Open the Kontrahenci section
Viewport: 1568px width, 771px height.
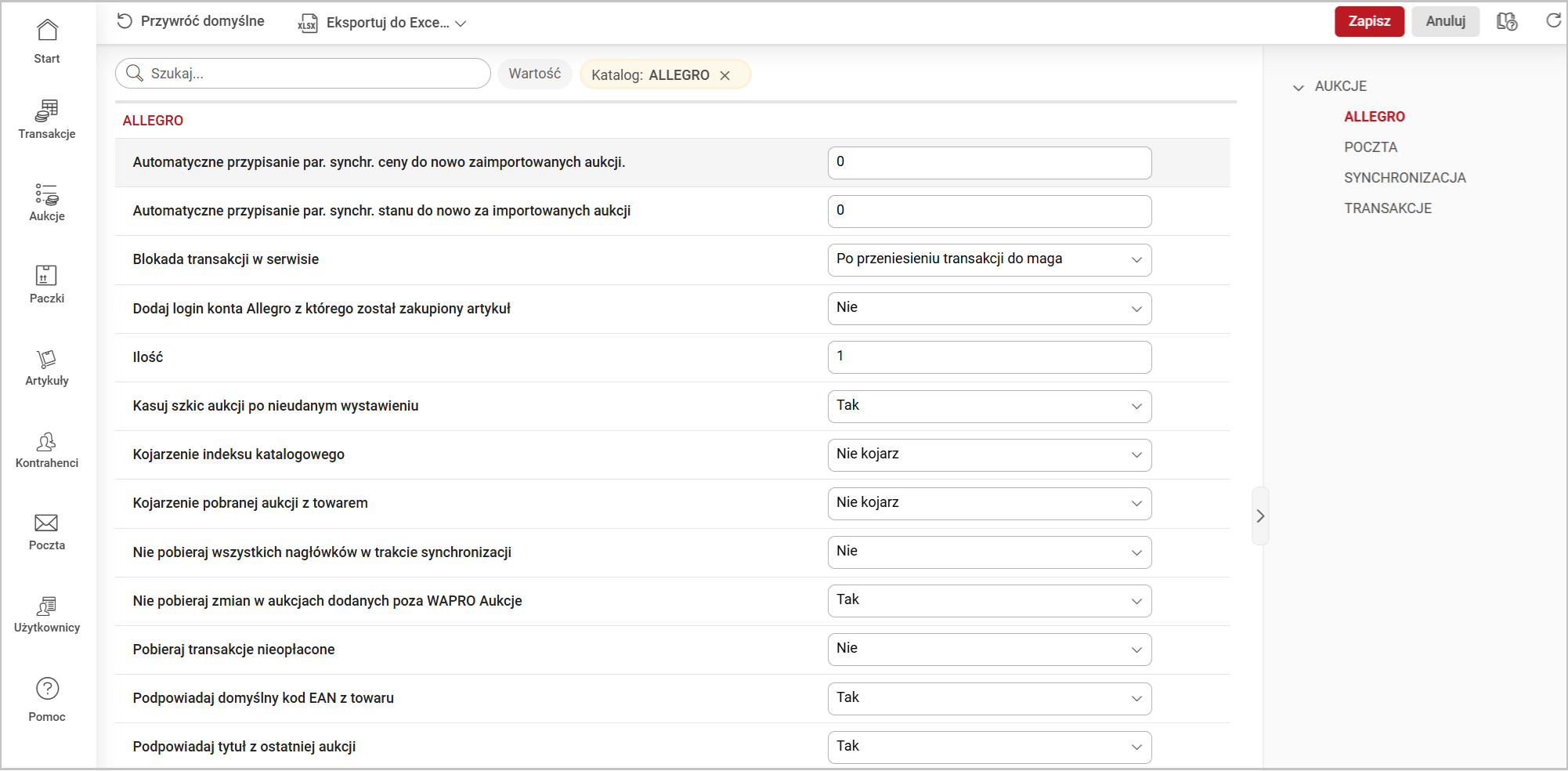(x=47, y=450)
